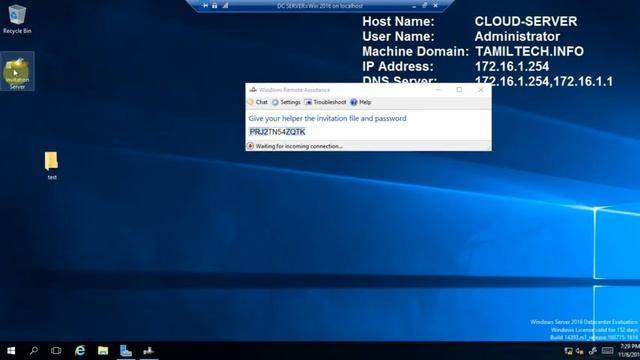640x360 pixels.
Task: Maximize the Windows Remote Assistance window
Action: pyautogui.click(x=459, y=89)
